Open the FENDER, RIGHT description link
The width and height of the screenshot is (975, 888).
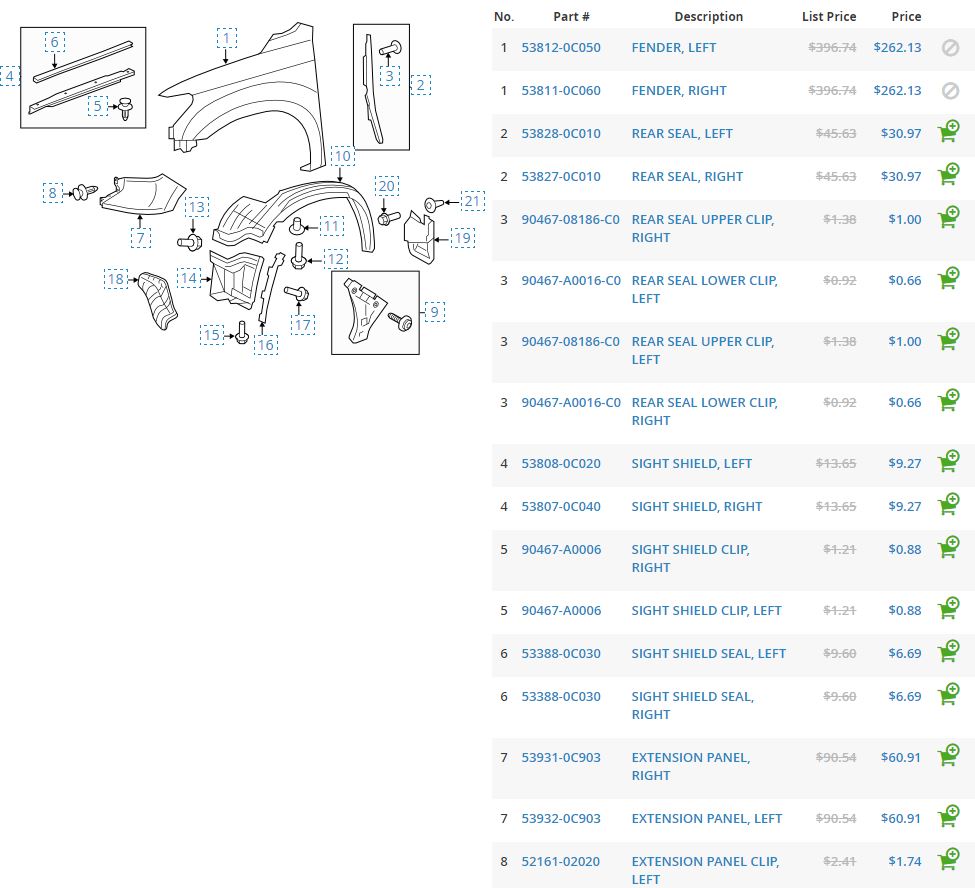click(679, 90)
